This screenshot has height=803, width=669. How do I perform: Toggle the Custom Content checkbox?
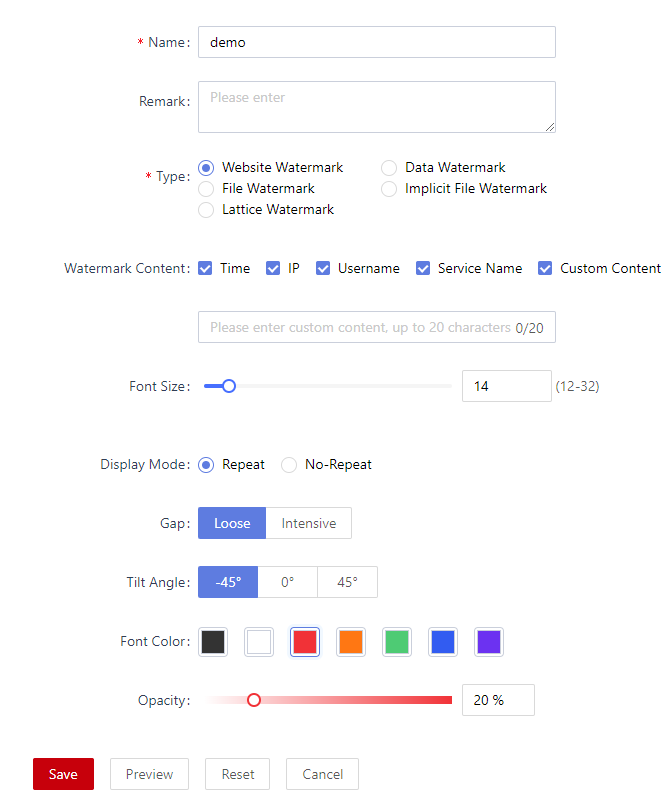coord(545,268)
